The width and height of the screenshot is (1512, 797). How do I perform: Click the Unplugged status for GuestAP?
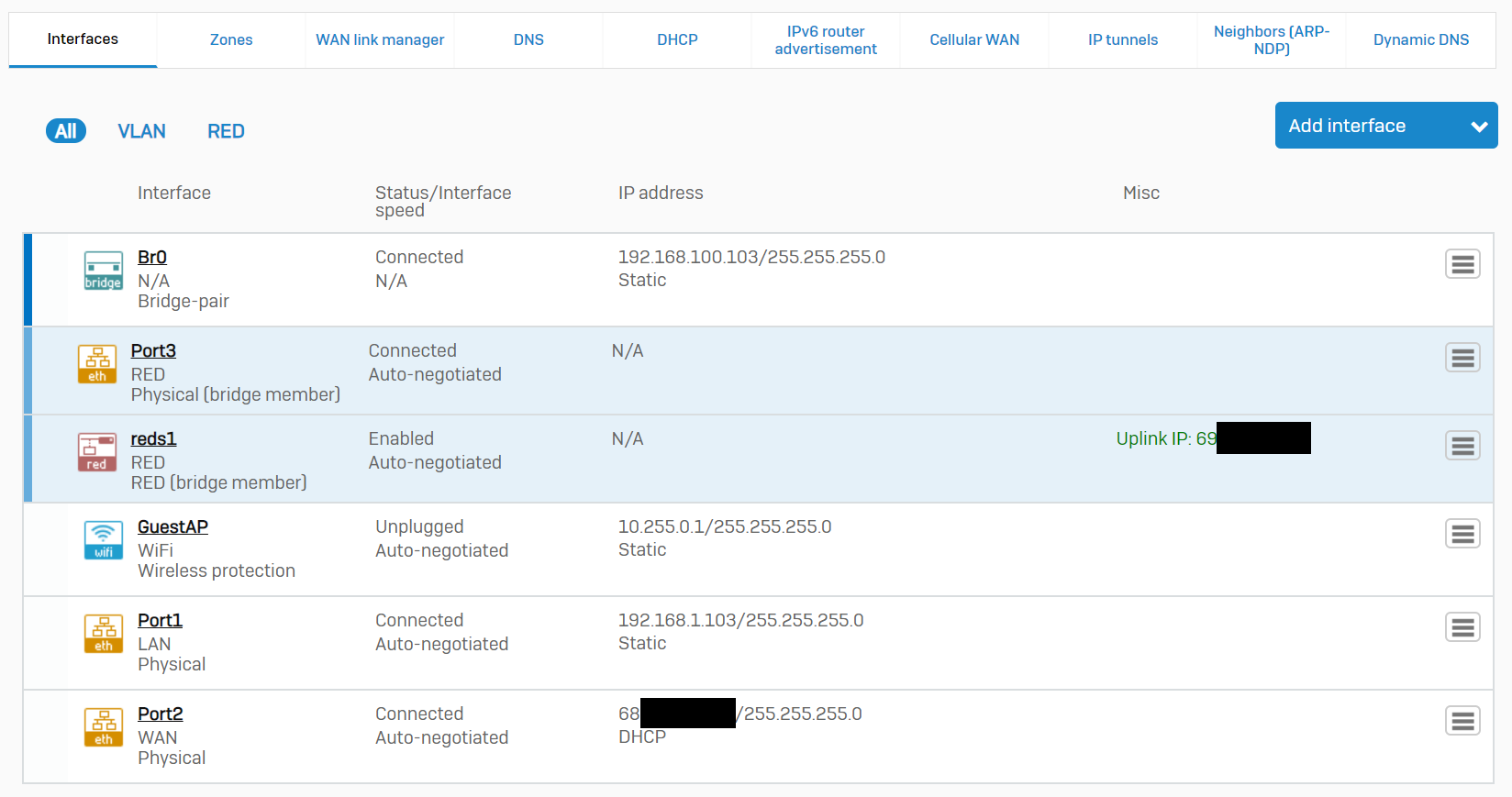tap(419, 527)
